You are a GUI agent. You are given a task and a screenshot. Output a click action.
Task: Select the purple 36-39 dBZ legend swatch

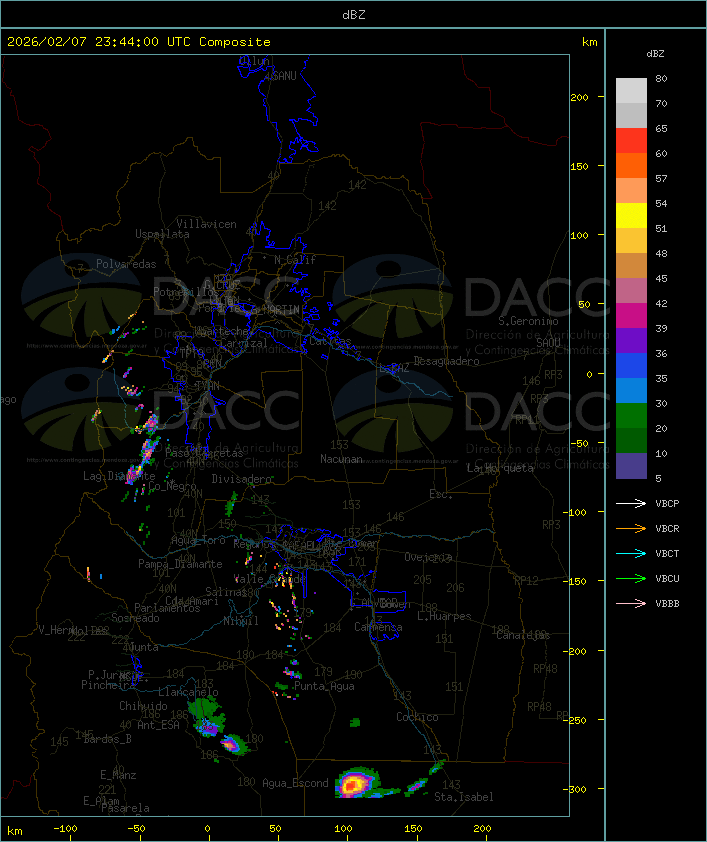tap(631, 340)
